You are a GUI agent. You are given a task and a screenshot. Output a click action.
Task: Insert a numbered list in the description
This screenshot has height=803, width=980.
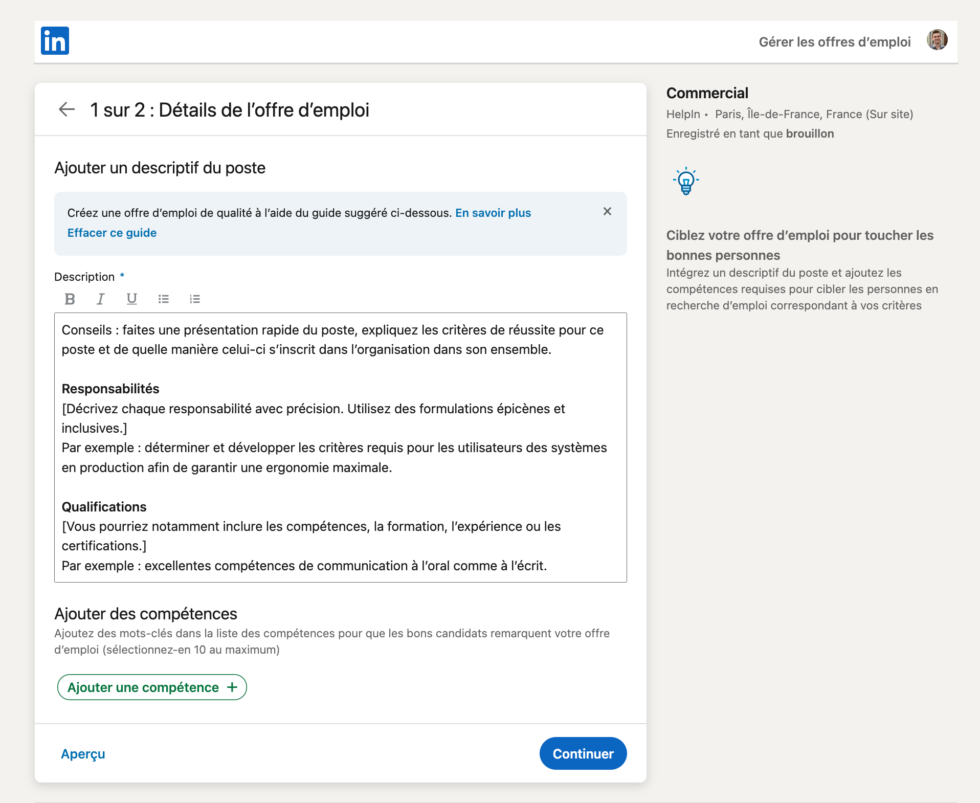click(x=194, y=298)
